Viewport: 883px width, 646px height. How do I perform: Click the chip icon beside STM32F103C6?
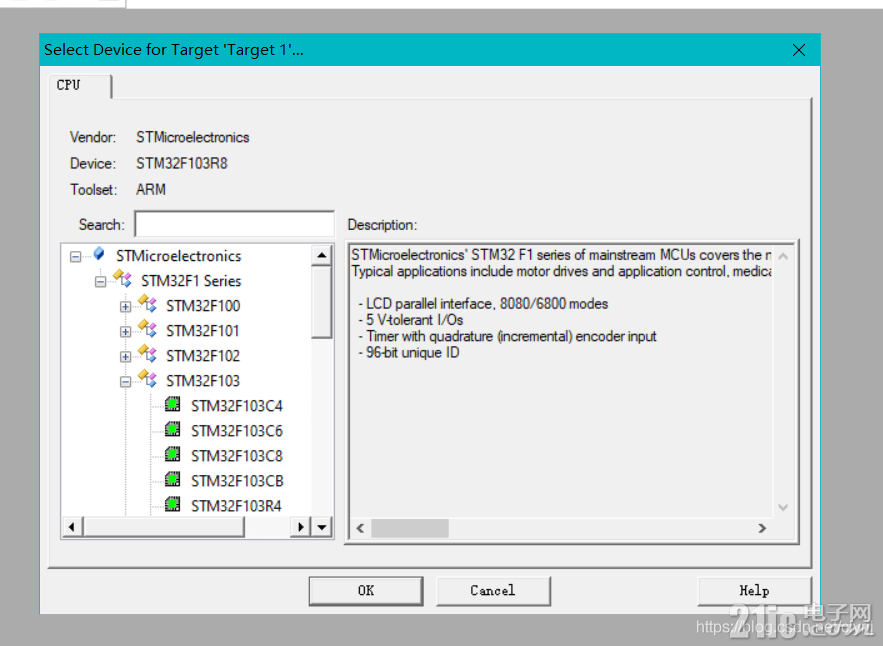[x=173, y=429]
